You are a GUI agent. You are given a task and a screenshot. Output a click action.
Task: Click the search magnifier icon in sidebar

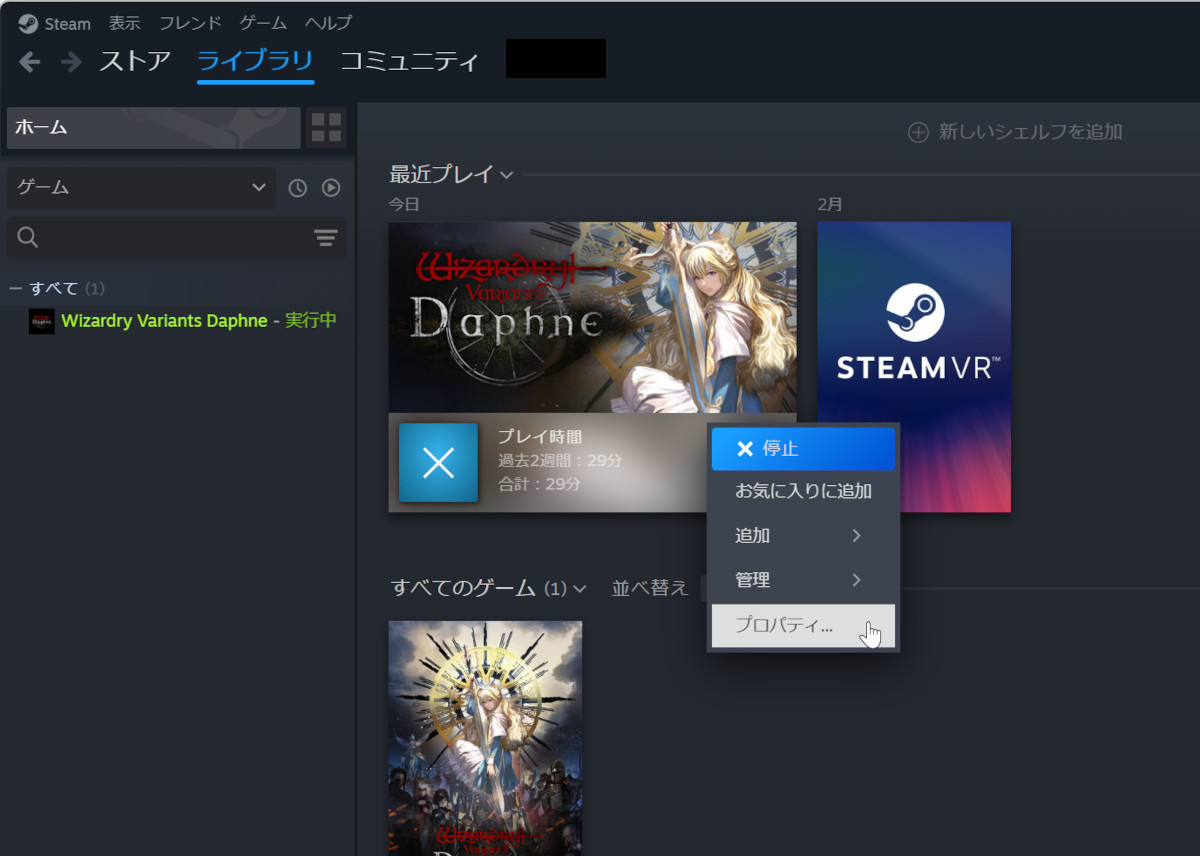tap(27, 237)
